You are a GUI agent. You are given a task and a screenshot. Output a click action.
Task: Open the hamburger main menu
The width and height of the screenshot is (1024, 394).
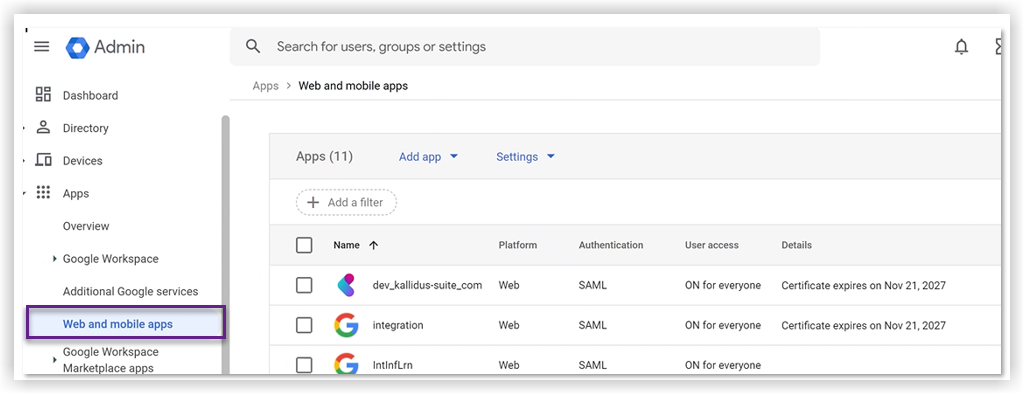(x=42, y=47)
